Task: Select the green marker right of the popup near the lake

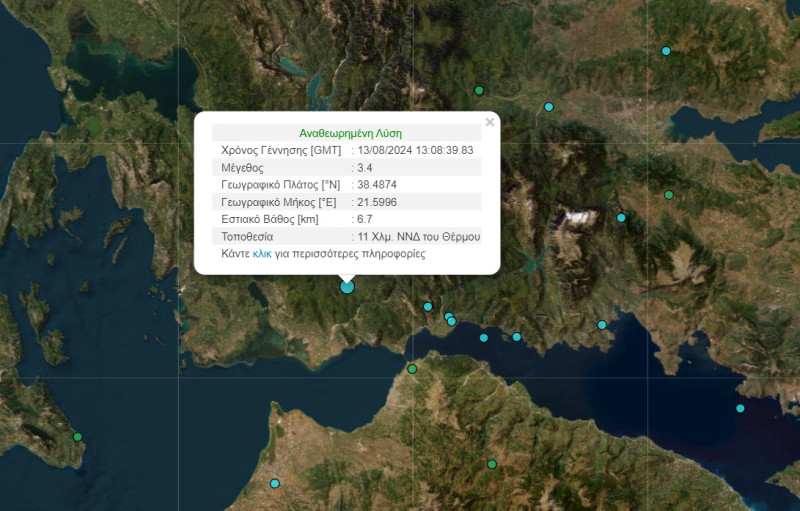Action: (x=669, y=195)
